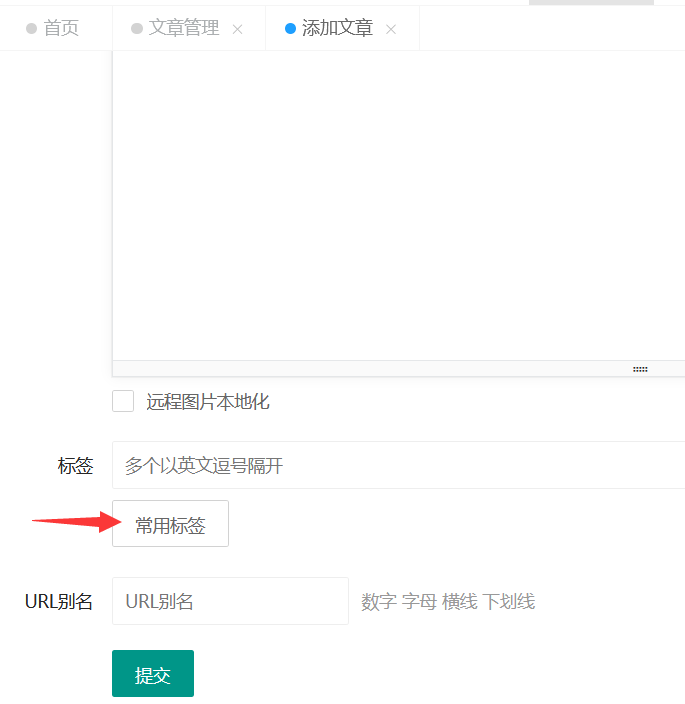
Task: Grab the editor resize handle dots
Action: (640, 369)
